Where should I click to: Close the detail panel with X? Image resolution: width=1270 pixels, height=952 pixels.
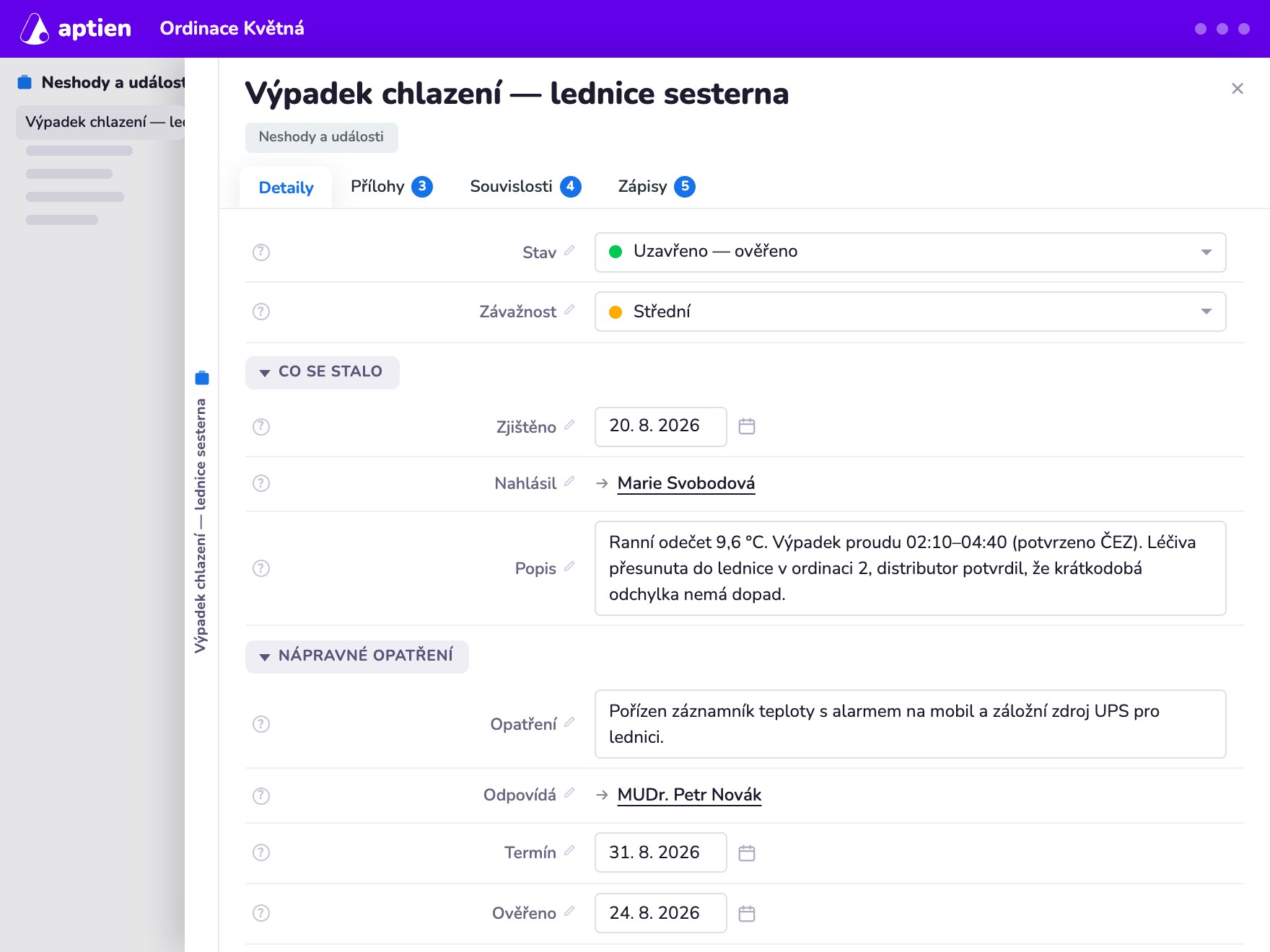click(x=1238, y=89)
